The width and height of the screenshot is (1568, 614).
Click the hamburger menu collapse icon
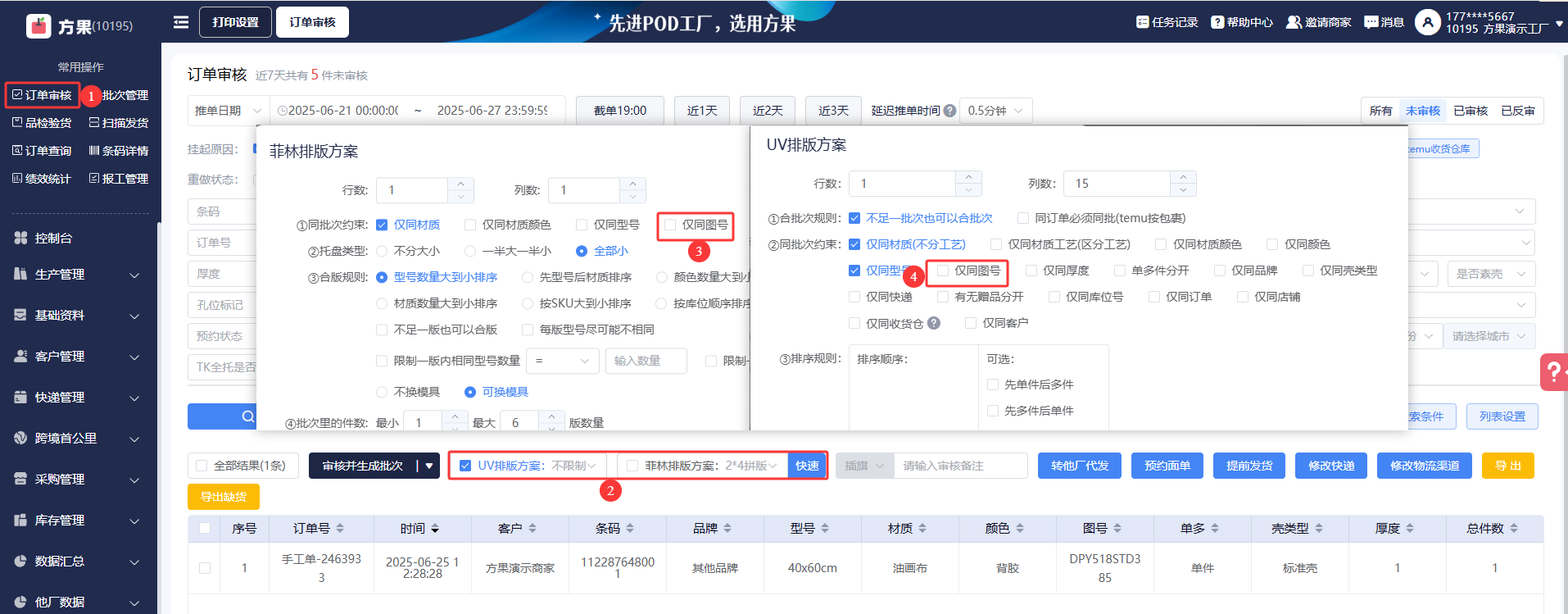pos(181,22)
